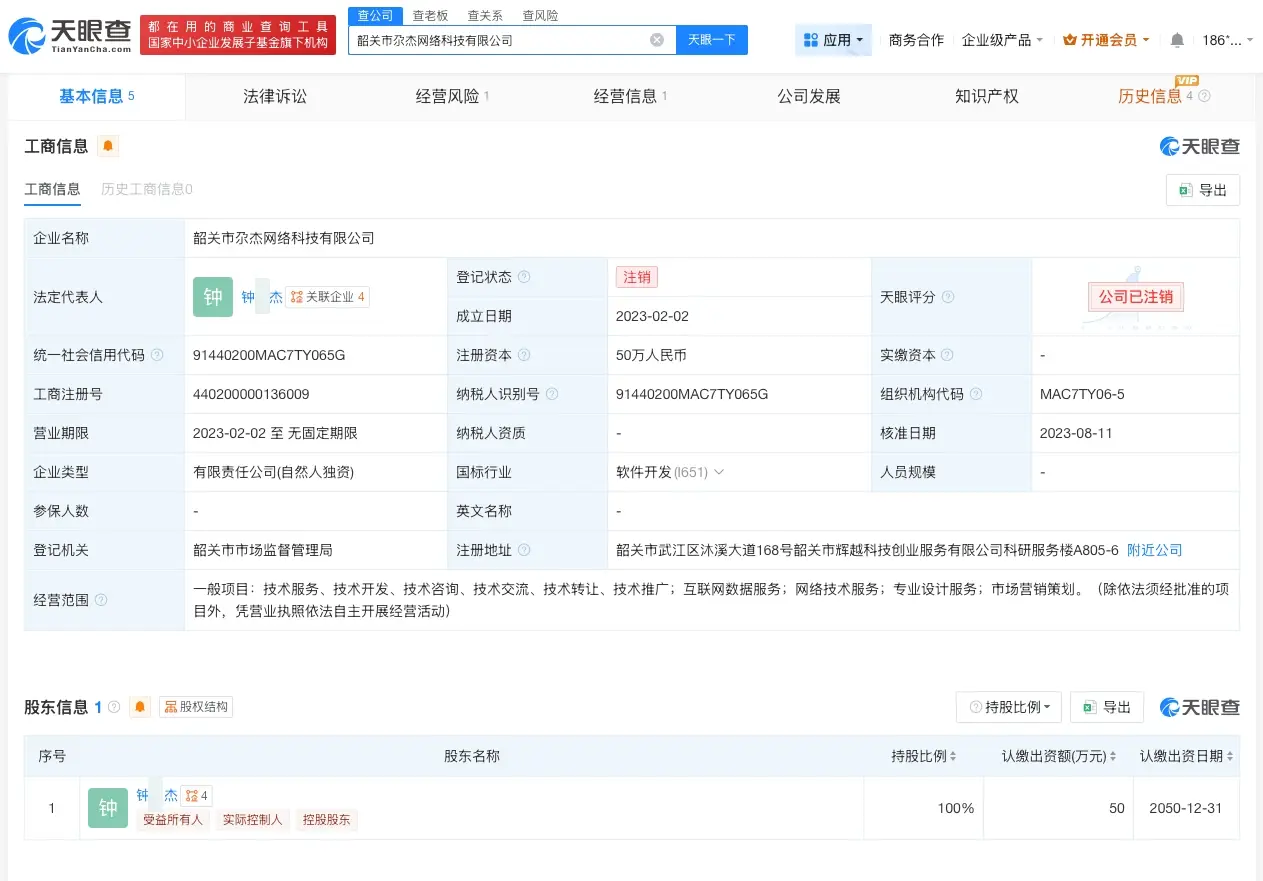Select the 工商信息 sub-tab
Image resolution: width=1263 pixels, height=881 pixels.
pyautogui.click(x=52, y=189)
